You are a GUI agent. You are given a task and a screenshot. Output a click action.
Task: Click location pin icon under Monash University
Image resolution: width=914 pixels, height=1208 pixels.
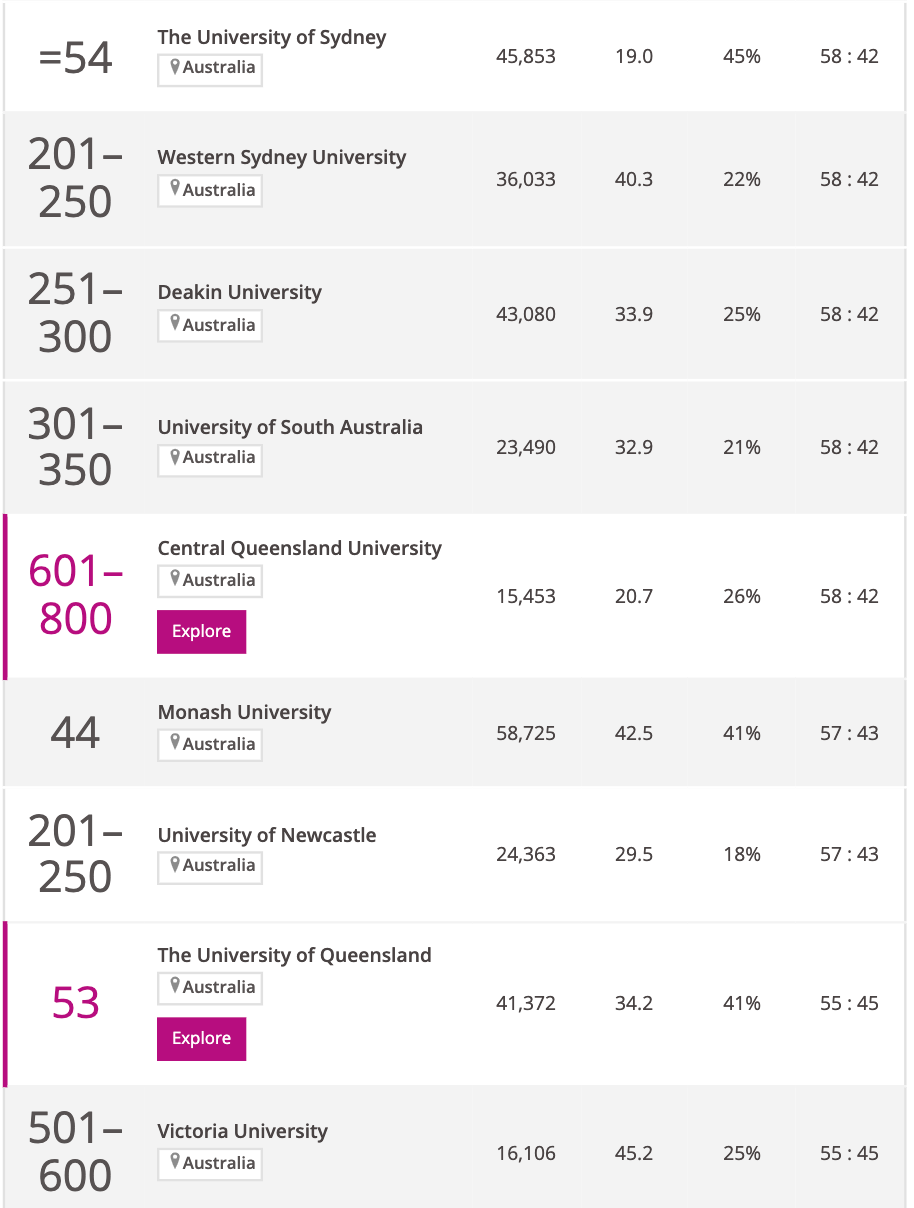[x=175, y=743]
